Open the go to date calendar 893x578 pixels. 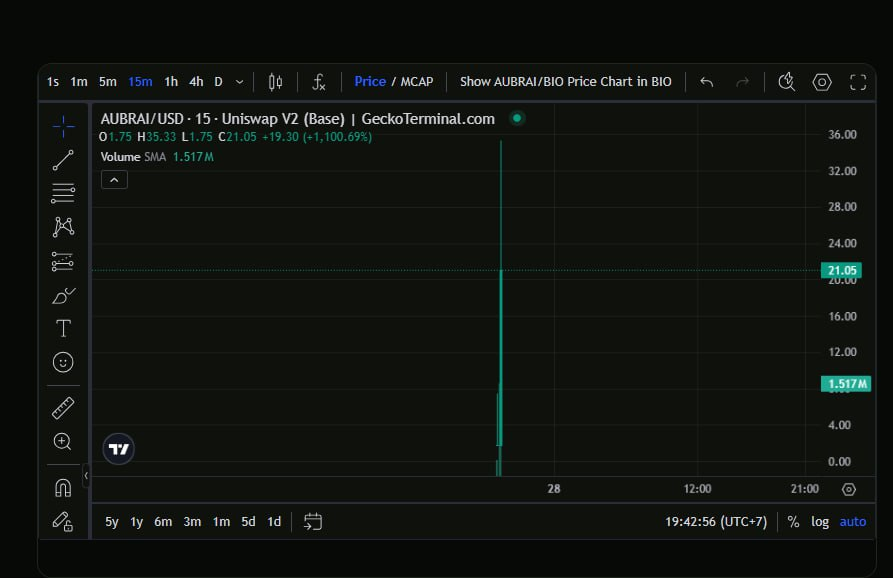[x=313, y=521]
